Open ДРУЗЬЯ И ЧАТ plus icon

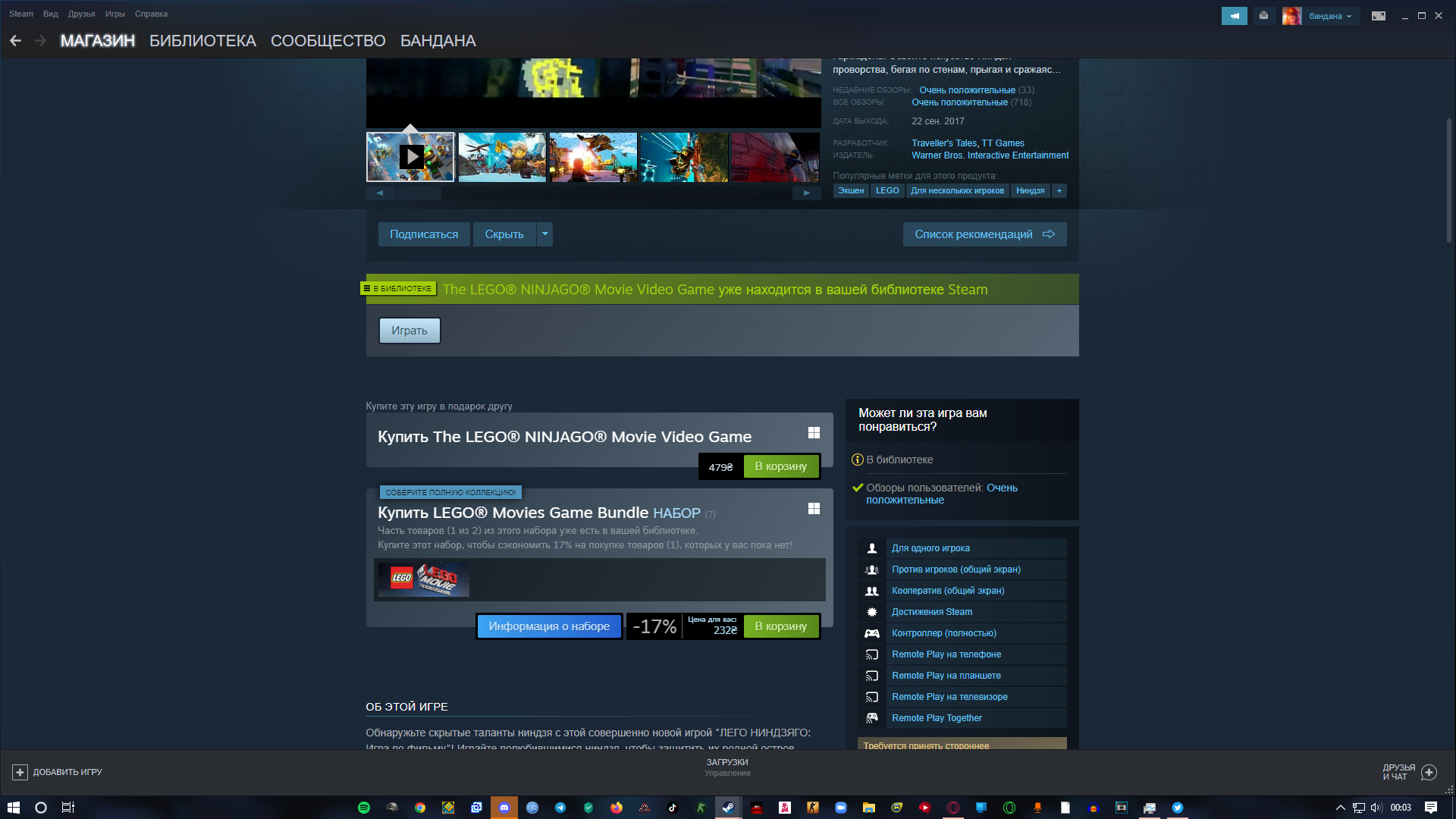1429,772
